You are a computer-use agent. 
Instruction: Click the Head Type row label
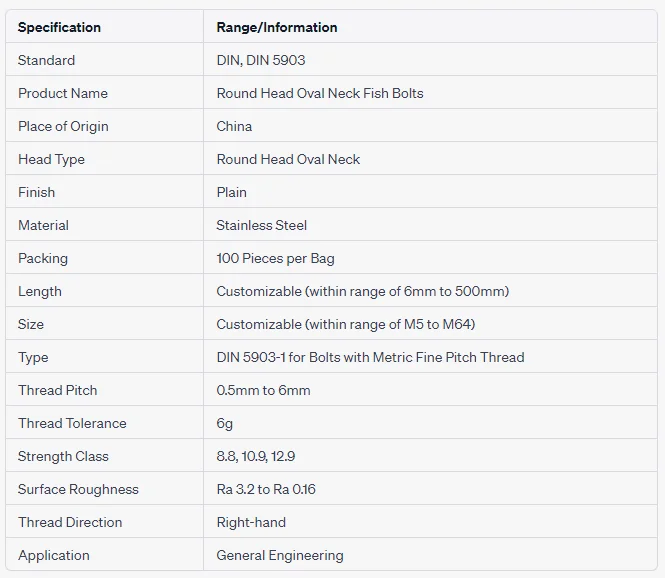[51, 159]
